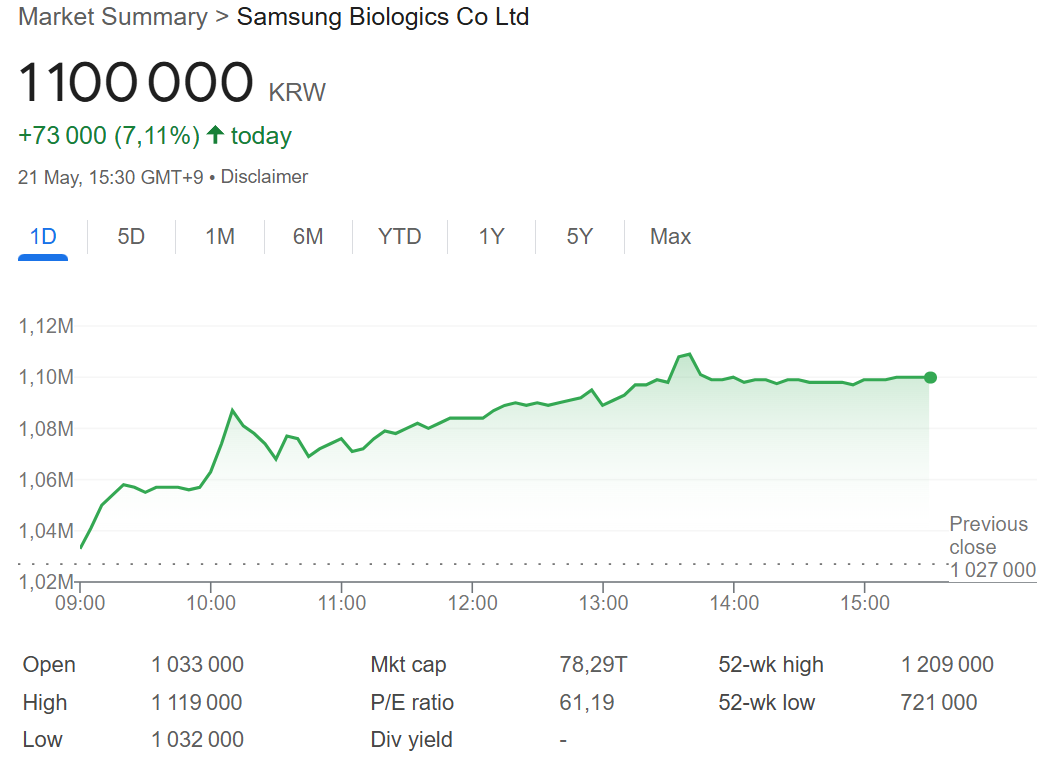Open the 1M chart range
Viewport: 1059px width, 766px height.
tap(220, 237)
